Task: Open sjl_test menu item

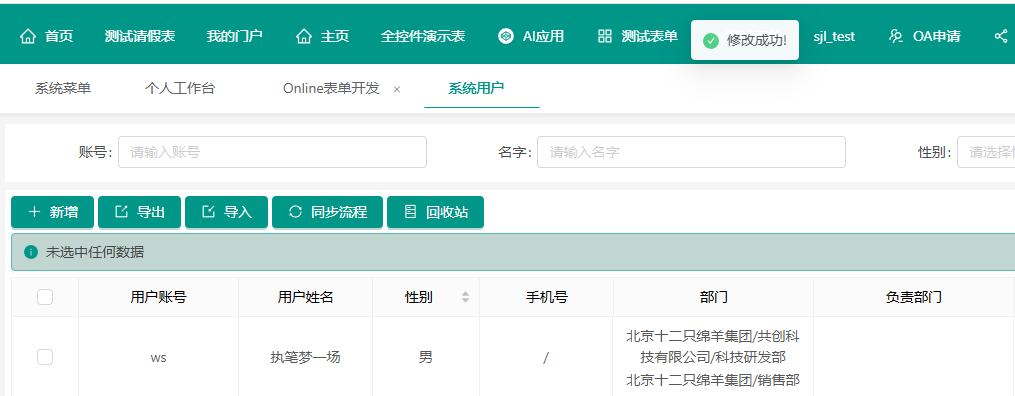Action: click(834, 36)
